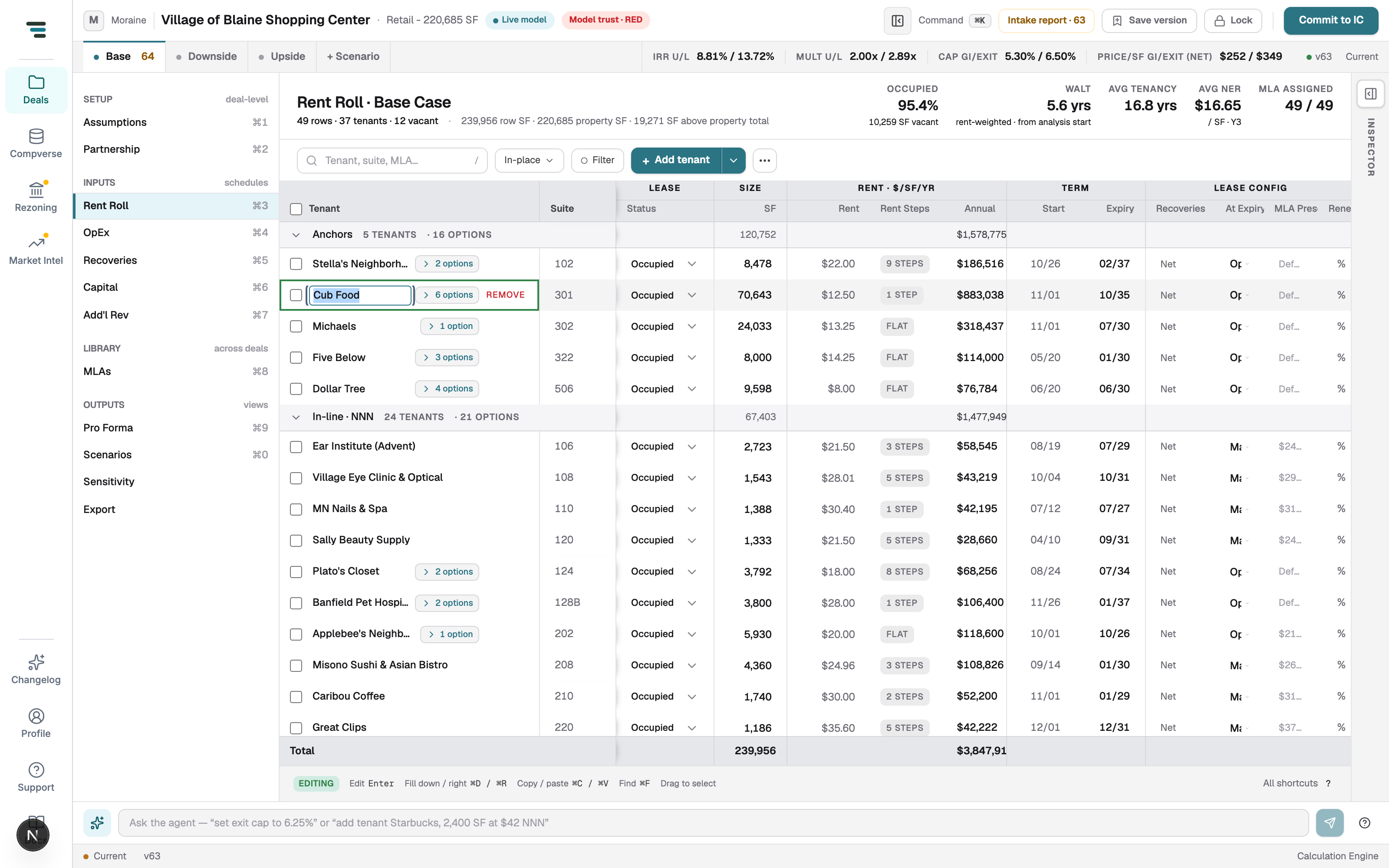Open the Add tenant dropdown arrow
Image resolution: width=1389 pixels, height=868 pixels.
tap(734, 160)
